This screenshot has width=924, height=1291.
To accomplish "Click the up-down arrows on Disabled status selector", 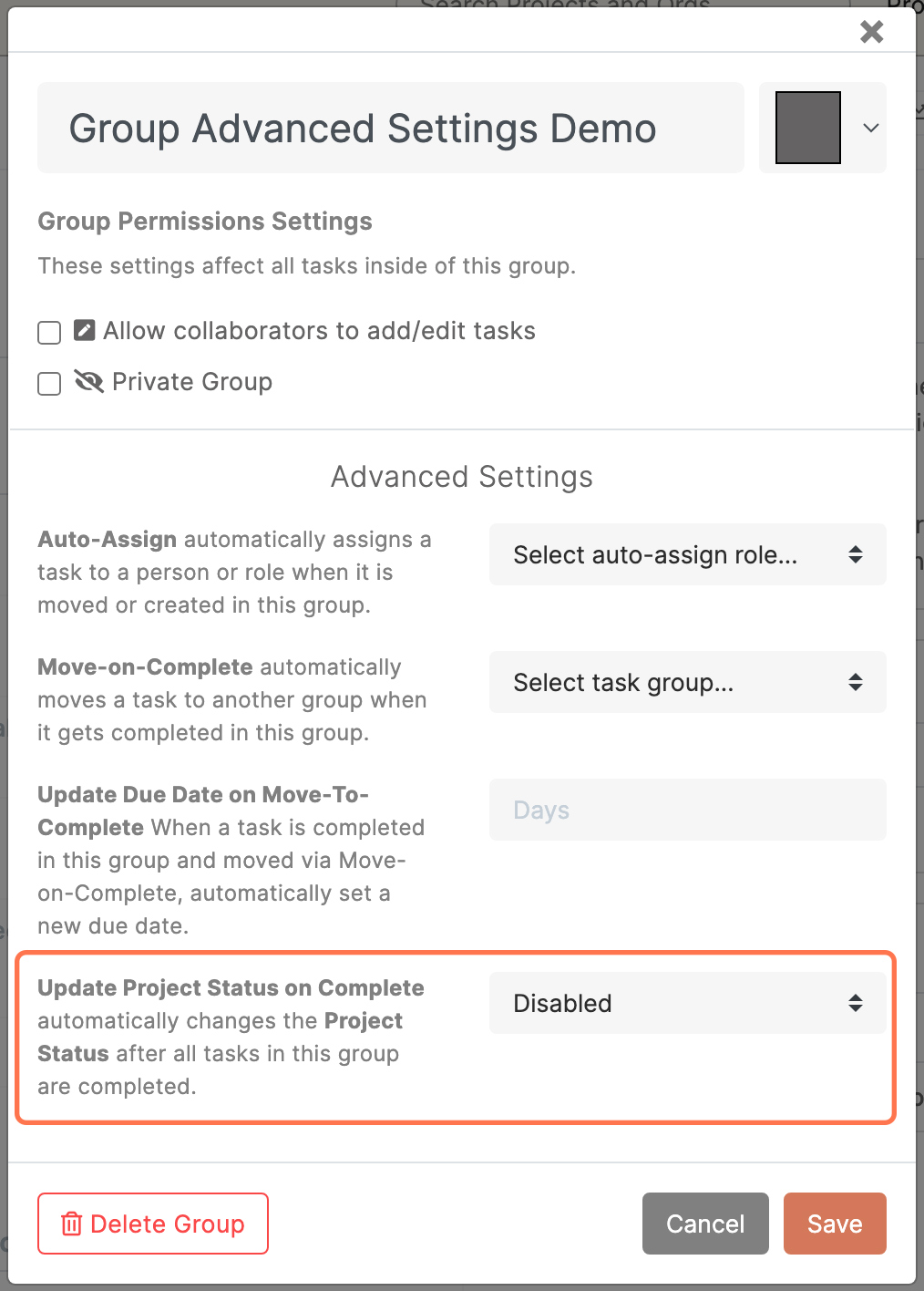I will coord(855,1003).
